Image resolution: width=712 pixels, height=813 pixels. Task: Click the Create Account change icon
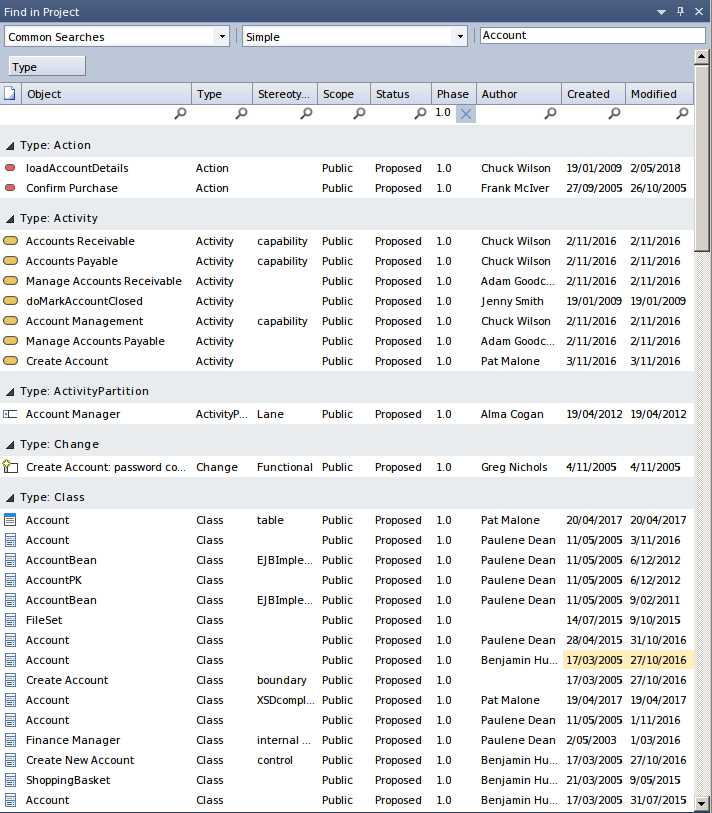pyautogui.click(x=11, y=467)
